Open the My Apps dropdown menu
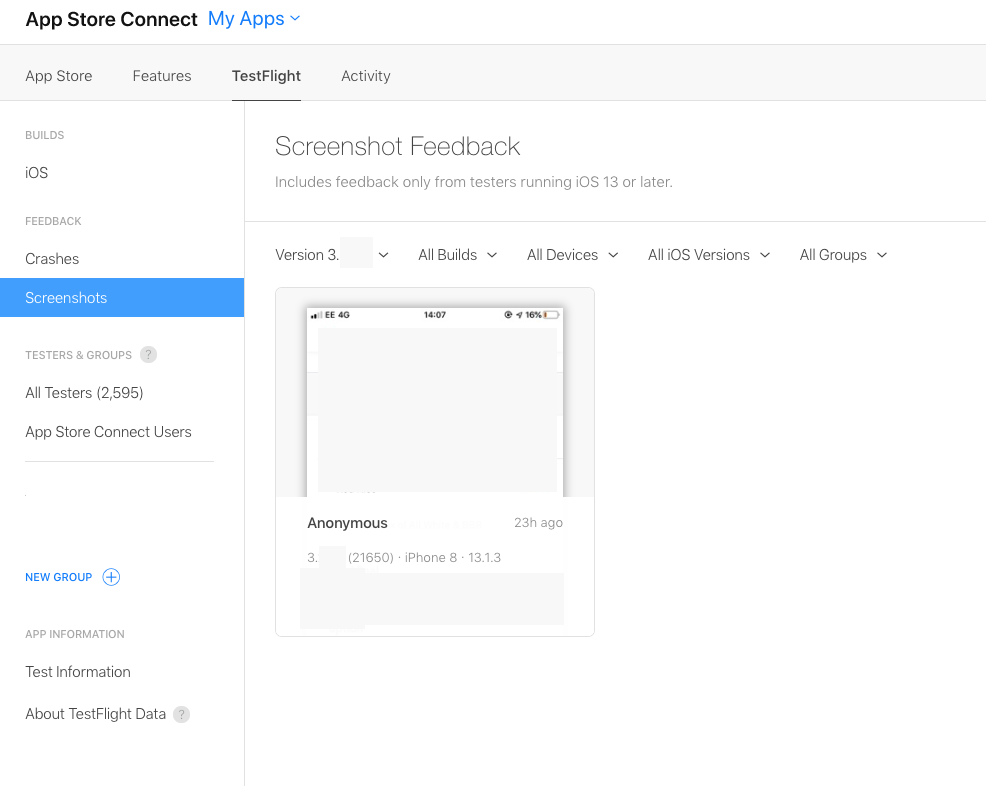986x786 pixels. (253, 19)
